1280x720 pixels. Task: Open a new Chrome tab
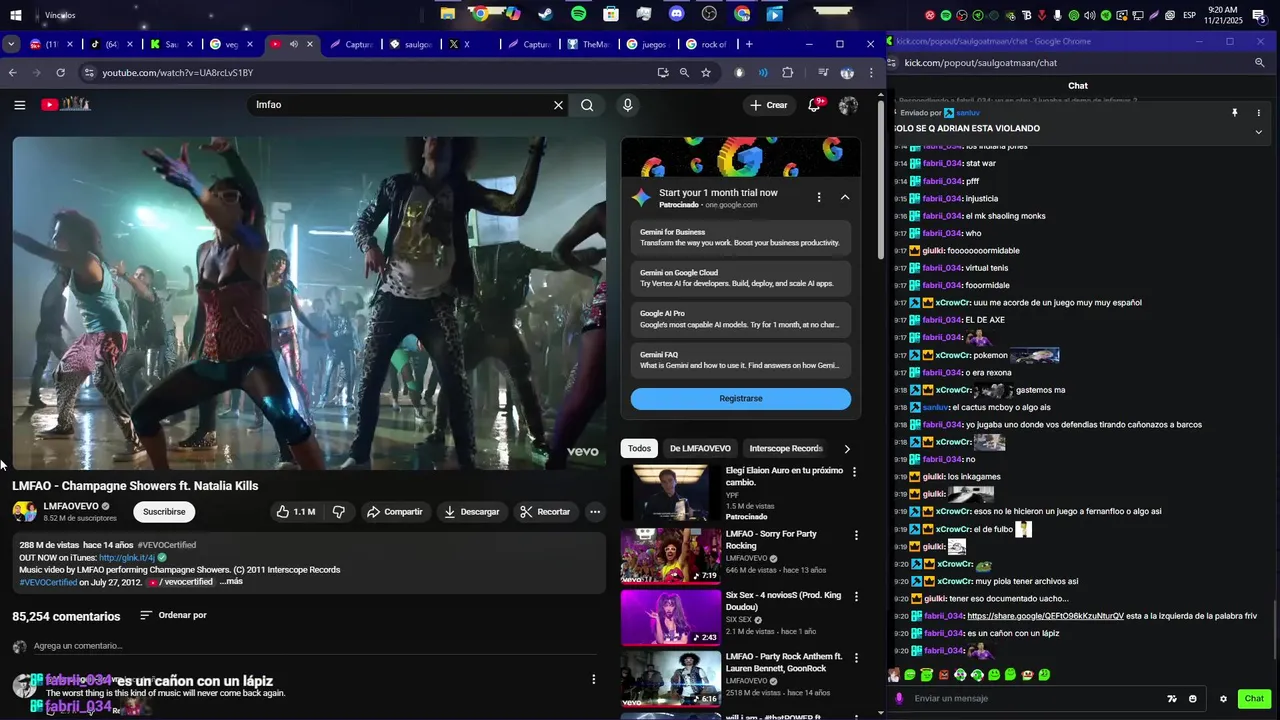[x=749, y=44]
